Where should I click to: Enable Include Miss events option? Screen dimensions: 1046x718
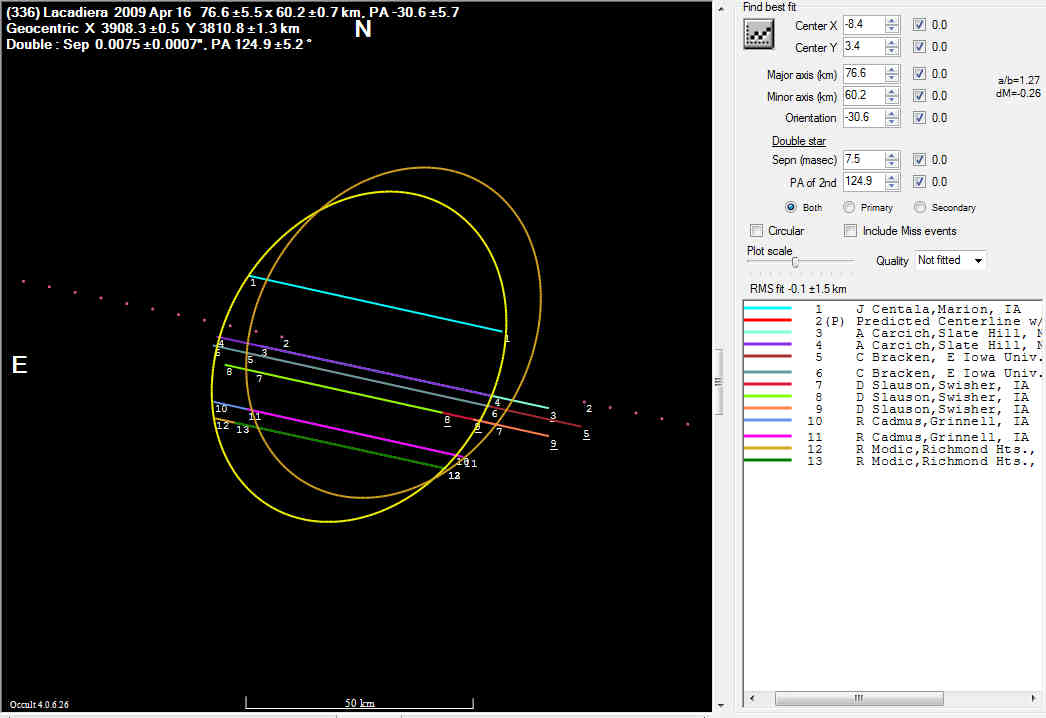click(x=850, y=231)
